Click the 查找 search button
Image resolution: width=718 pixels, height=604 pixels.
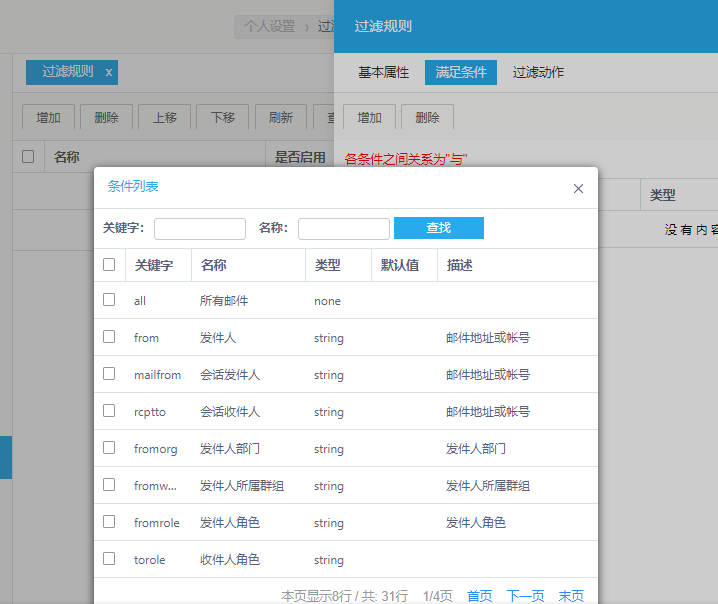[438, 228]
